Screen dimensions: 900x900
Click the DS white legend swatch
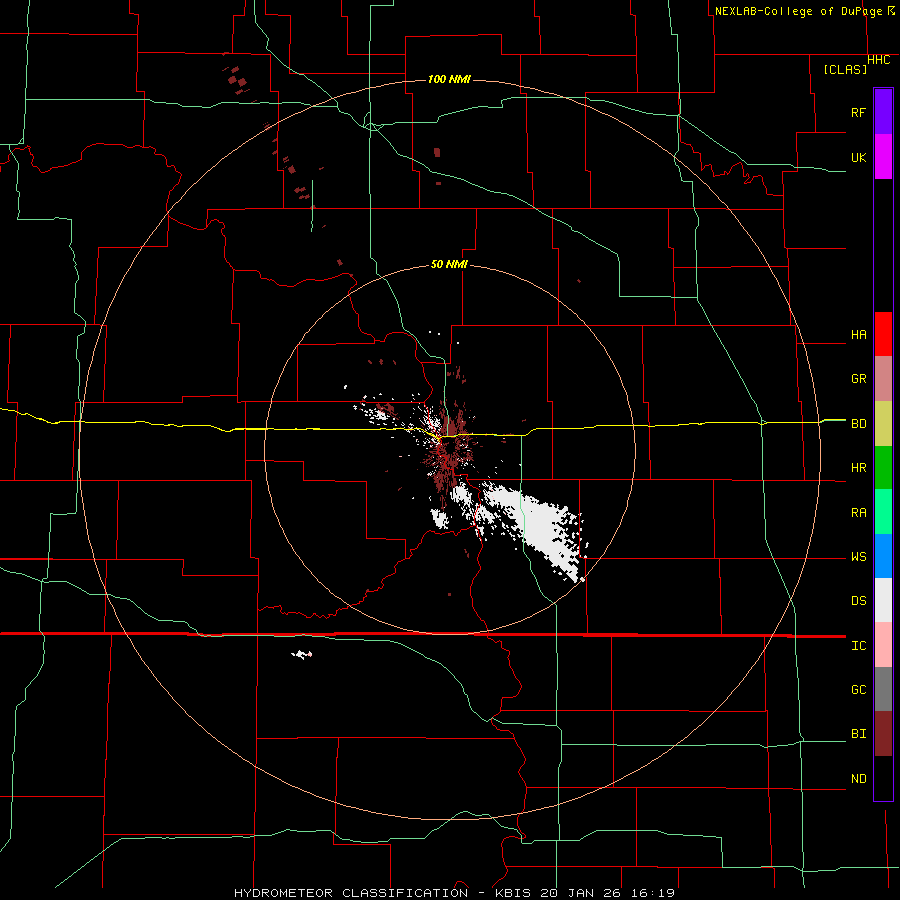[883, 600]
